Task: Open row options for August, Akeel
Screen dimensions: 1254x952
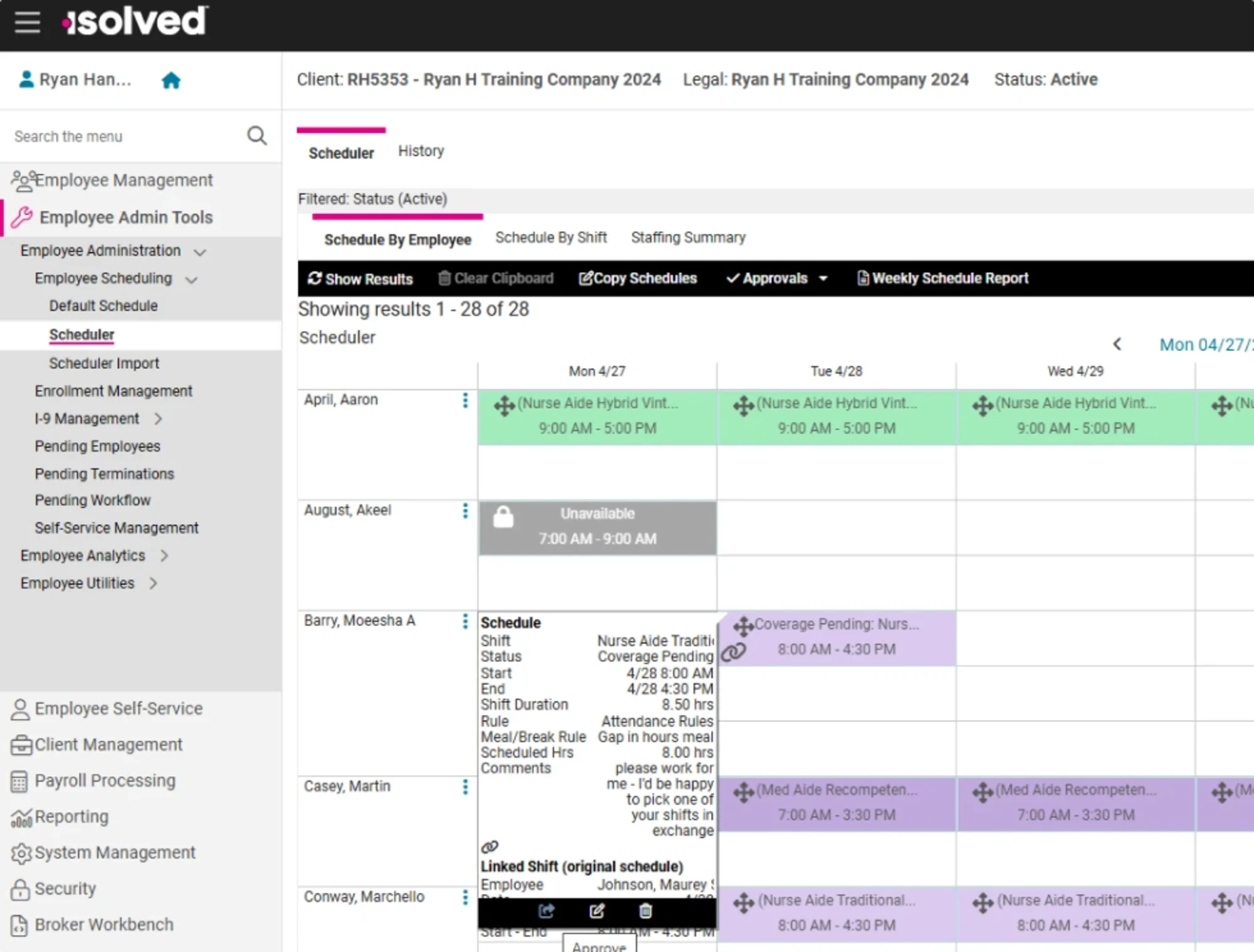Action: 465,511
